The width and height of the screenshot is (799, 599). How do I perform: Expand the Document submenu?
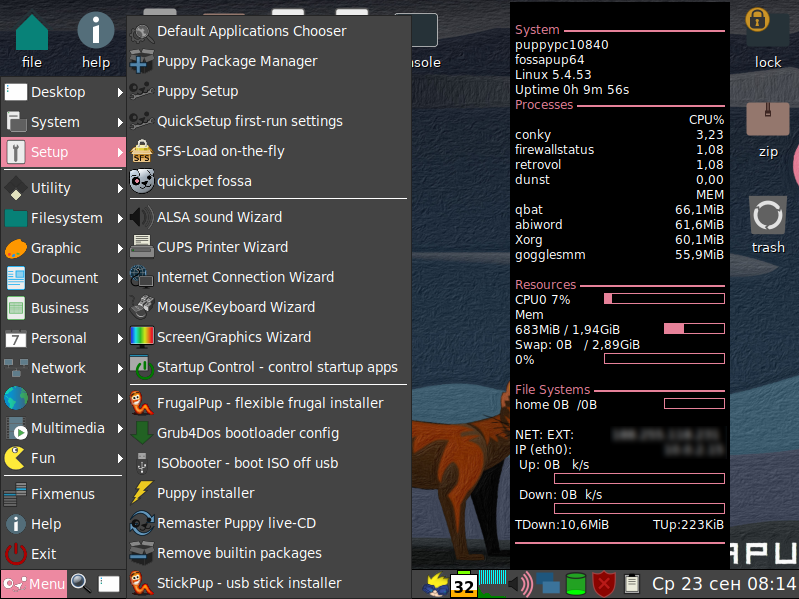click(64, 278)
